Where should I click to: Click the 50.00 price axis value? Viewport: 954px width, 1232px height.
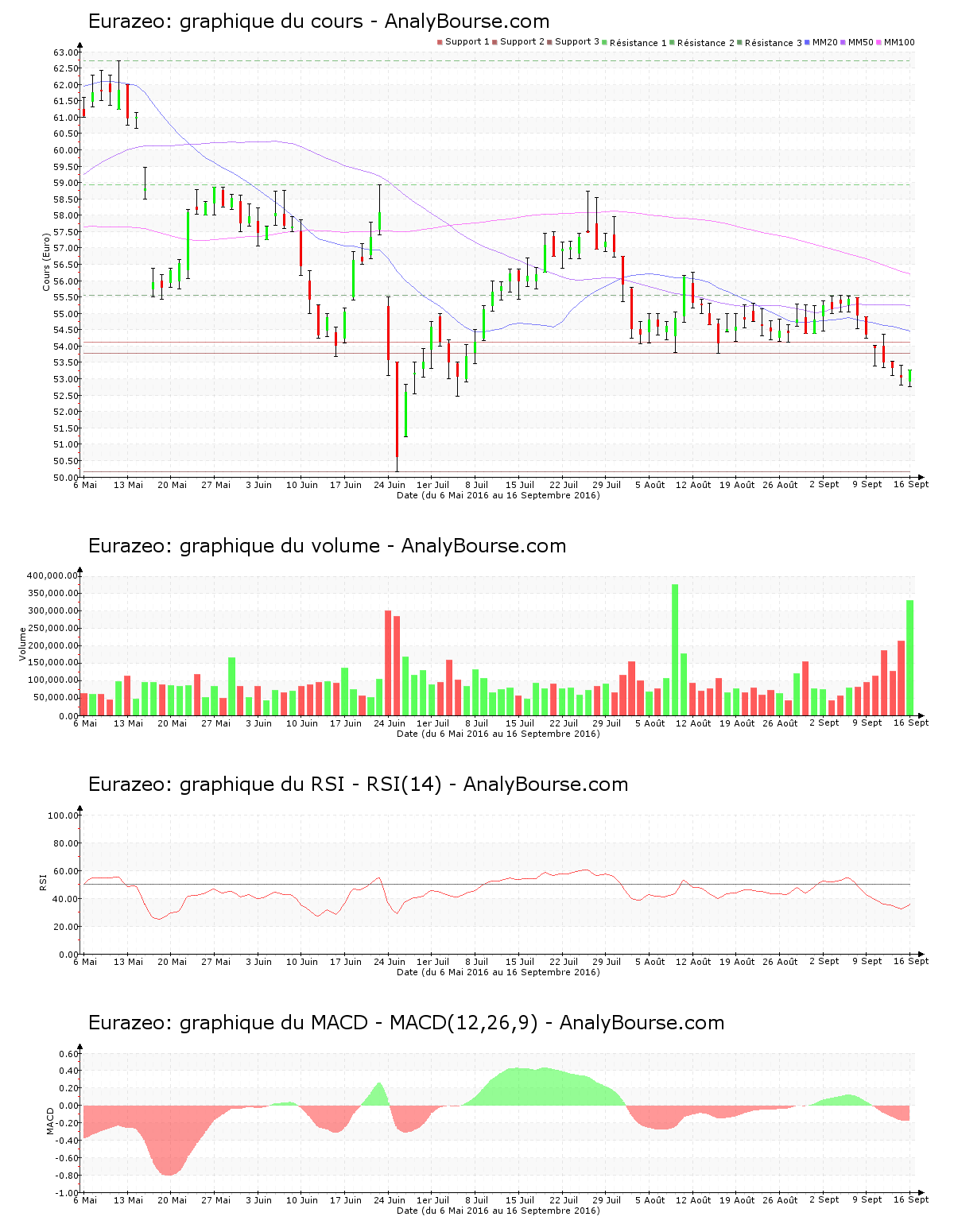tap(66, 477)
